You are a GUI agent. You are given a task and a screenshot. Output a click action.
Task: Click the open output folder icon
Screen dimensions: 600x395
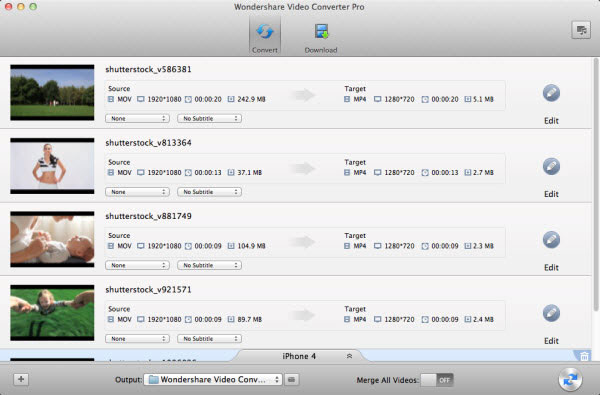[x=291, y=380]
